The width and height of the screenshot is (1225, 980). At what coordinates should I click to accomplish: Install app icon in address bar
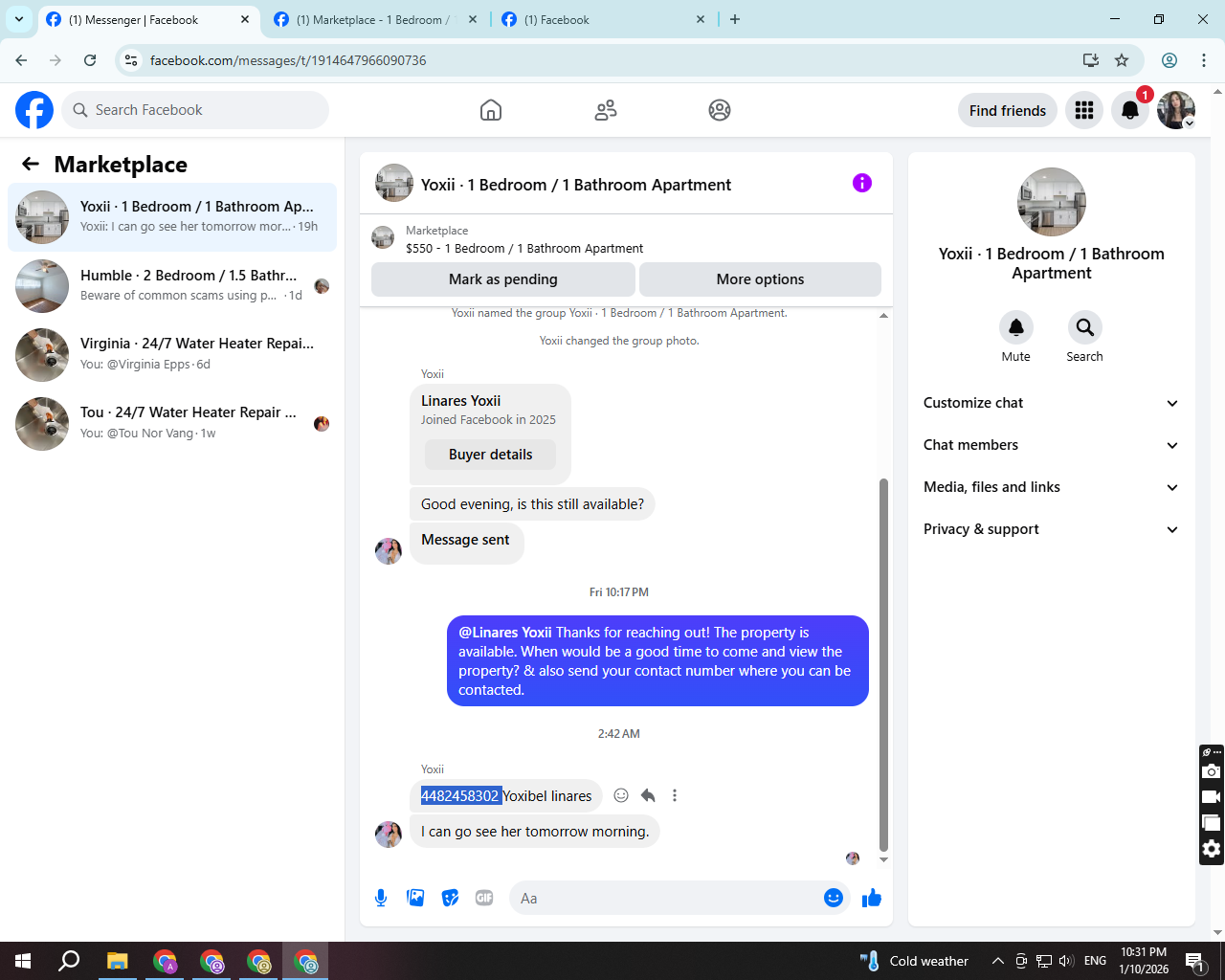coord(1091,60)
